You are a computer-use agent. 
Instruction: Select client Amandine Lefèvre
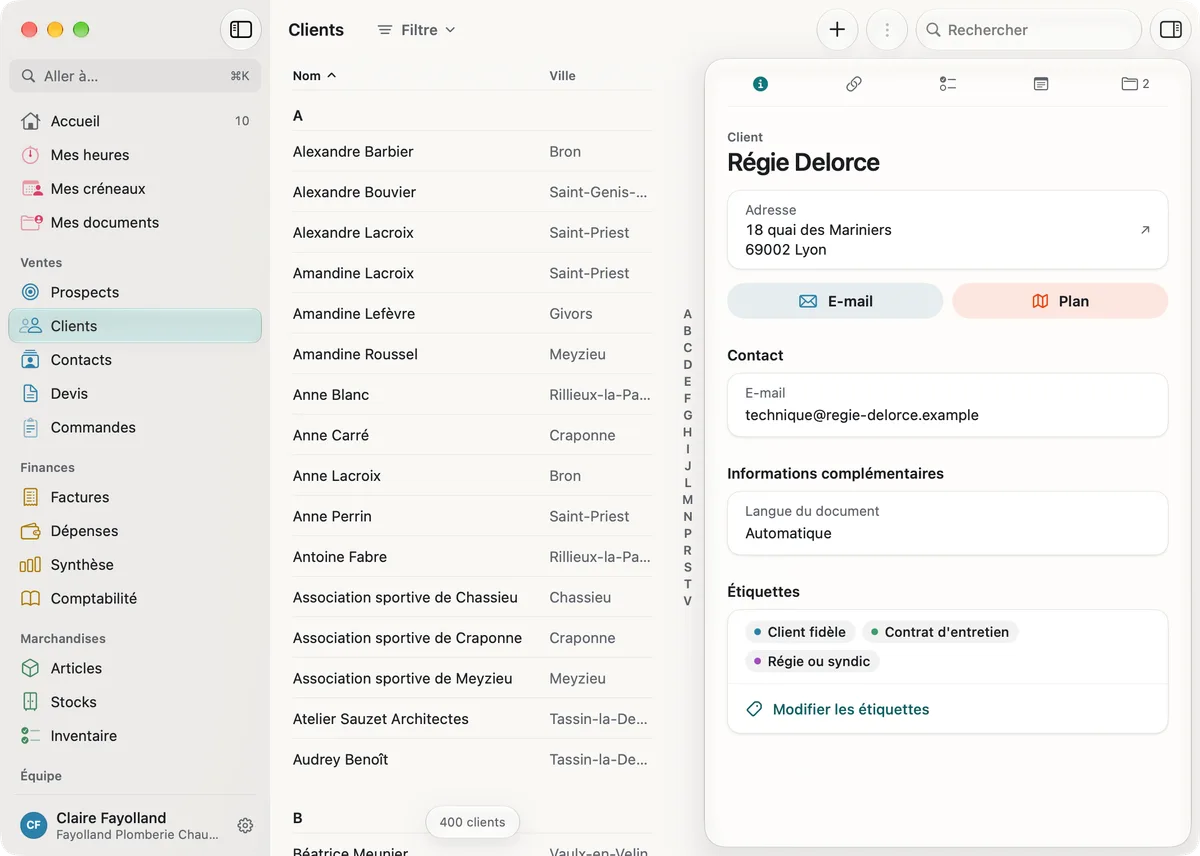click(x=472, y=314)
